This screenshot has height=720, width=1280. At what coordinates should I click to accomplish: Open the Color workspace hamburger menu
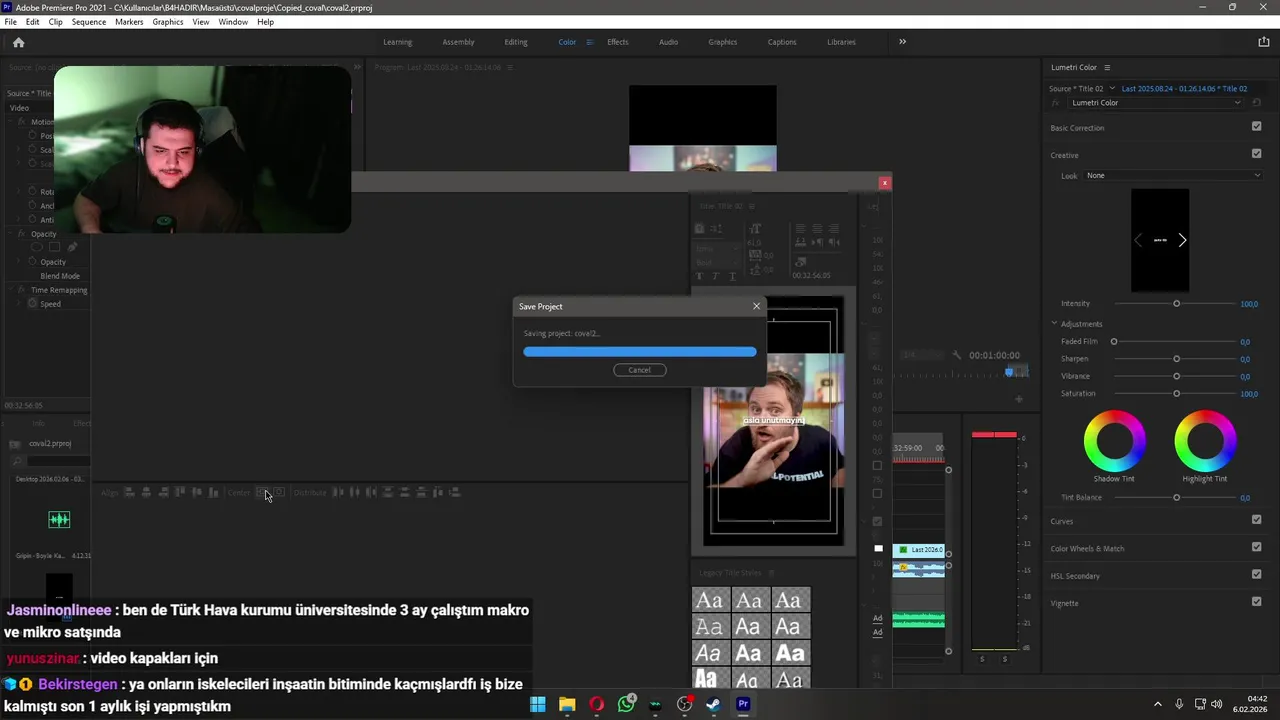click(x=590, y=42)
